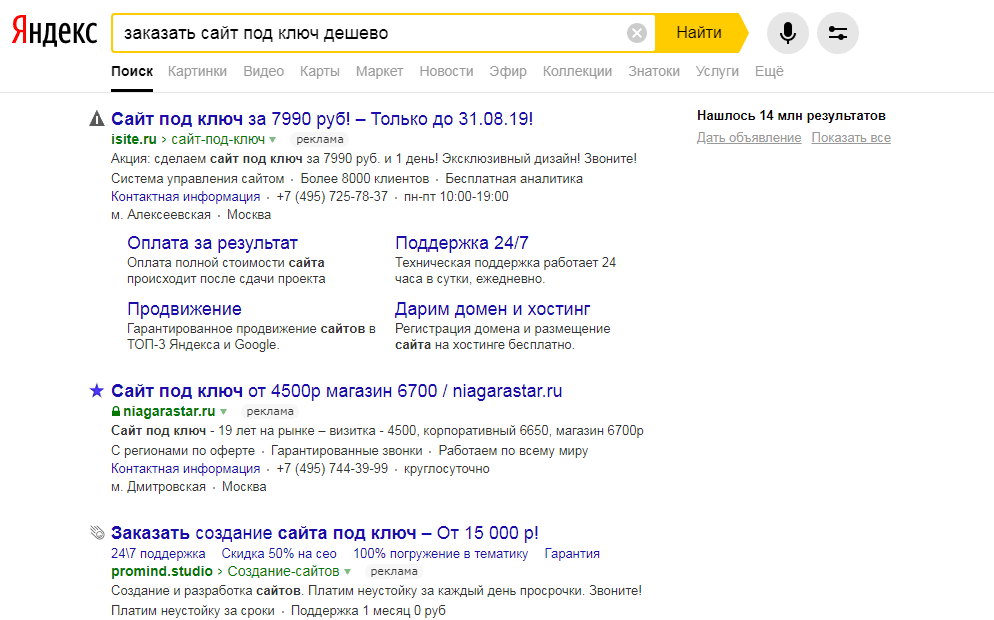Viewport: 994px width, 620px height.
Task: Click green padlock icon next to niagarastar.ru
Action: (115, 411)
